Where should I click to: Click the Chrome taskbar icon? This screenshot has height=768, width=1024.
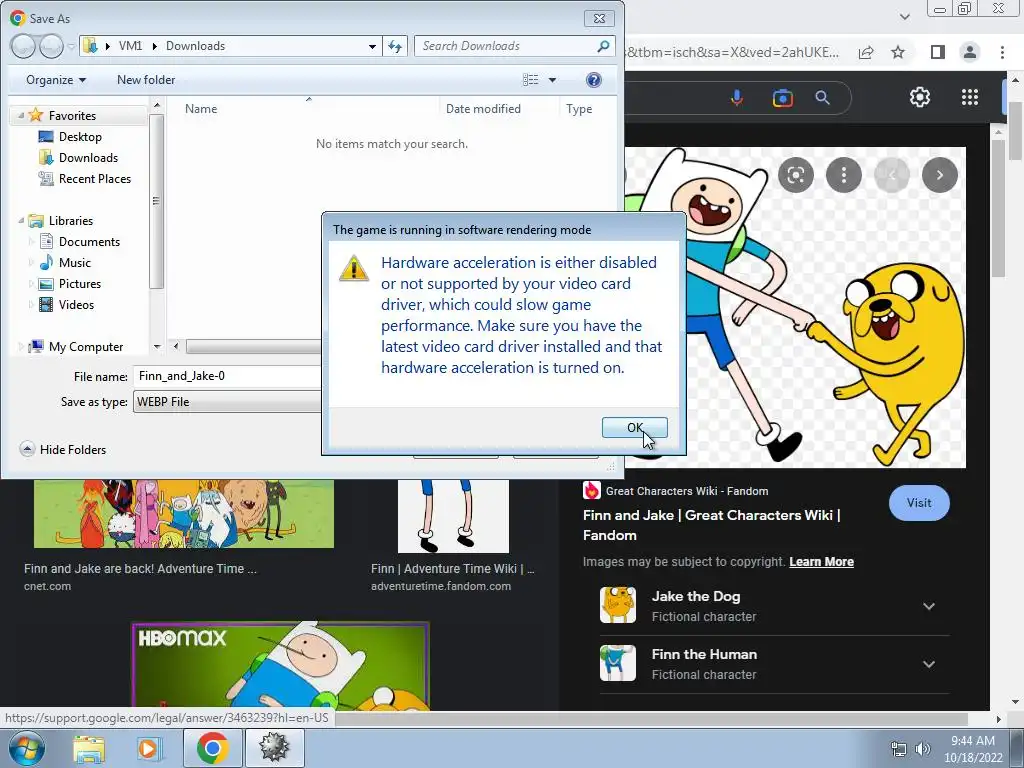[x=212, y=748]
